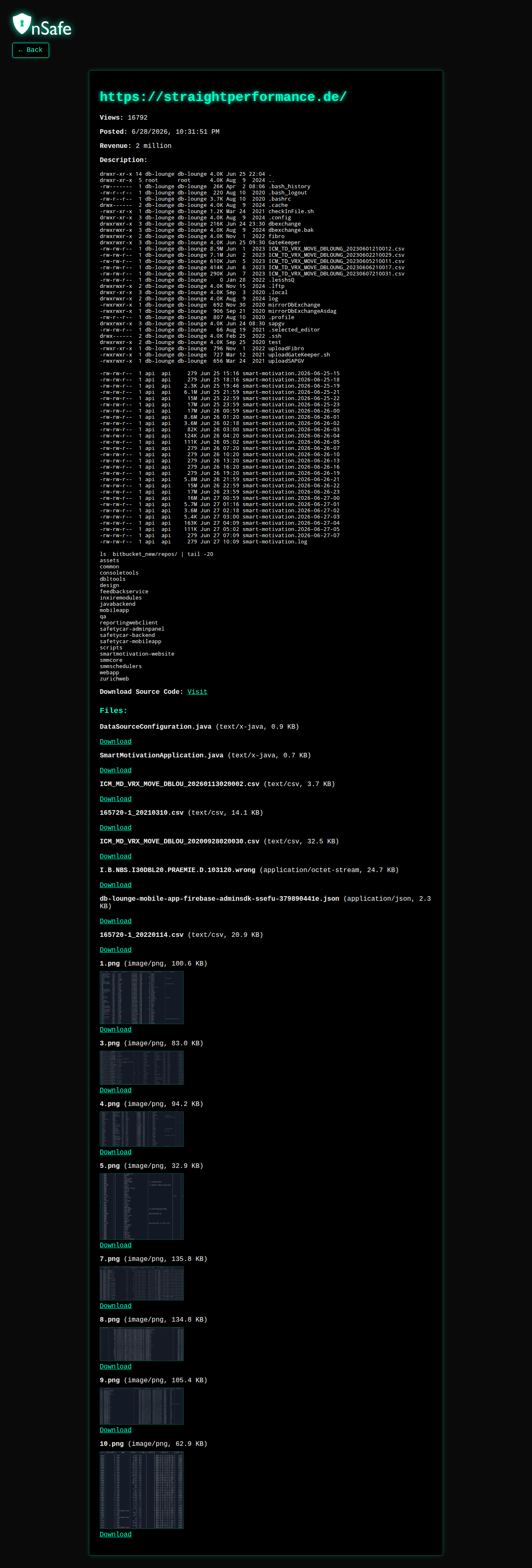This screenshot has width=532, height=1568.
Task: Download DataSourceConfiguration.java
Action: tap(116, 741)
